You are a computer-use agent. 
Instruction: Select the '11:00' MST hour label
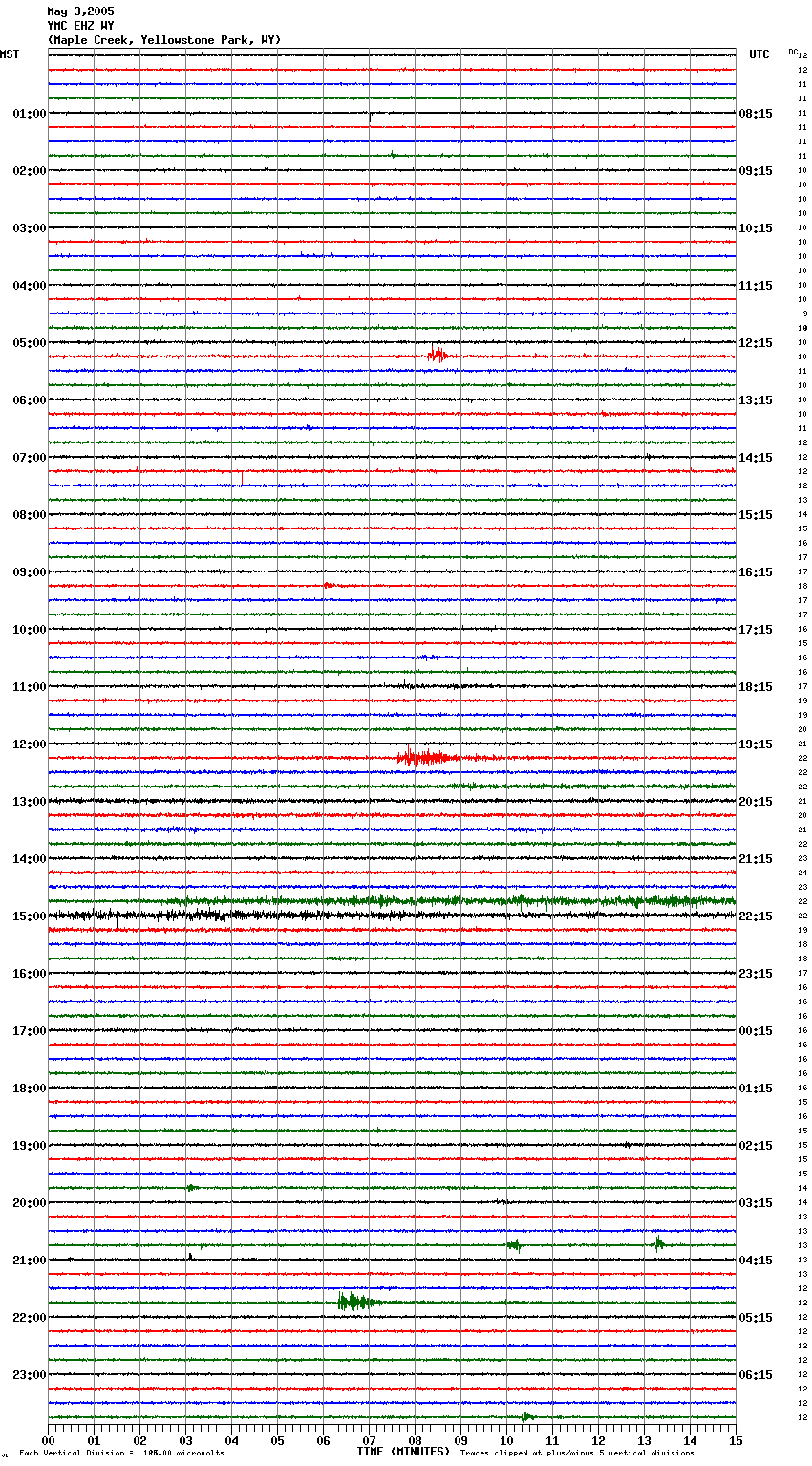coord(30,687)
